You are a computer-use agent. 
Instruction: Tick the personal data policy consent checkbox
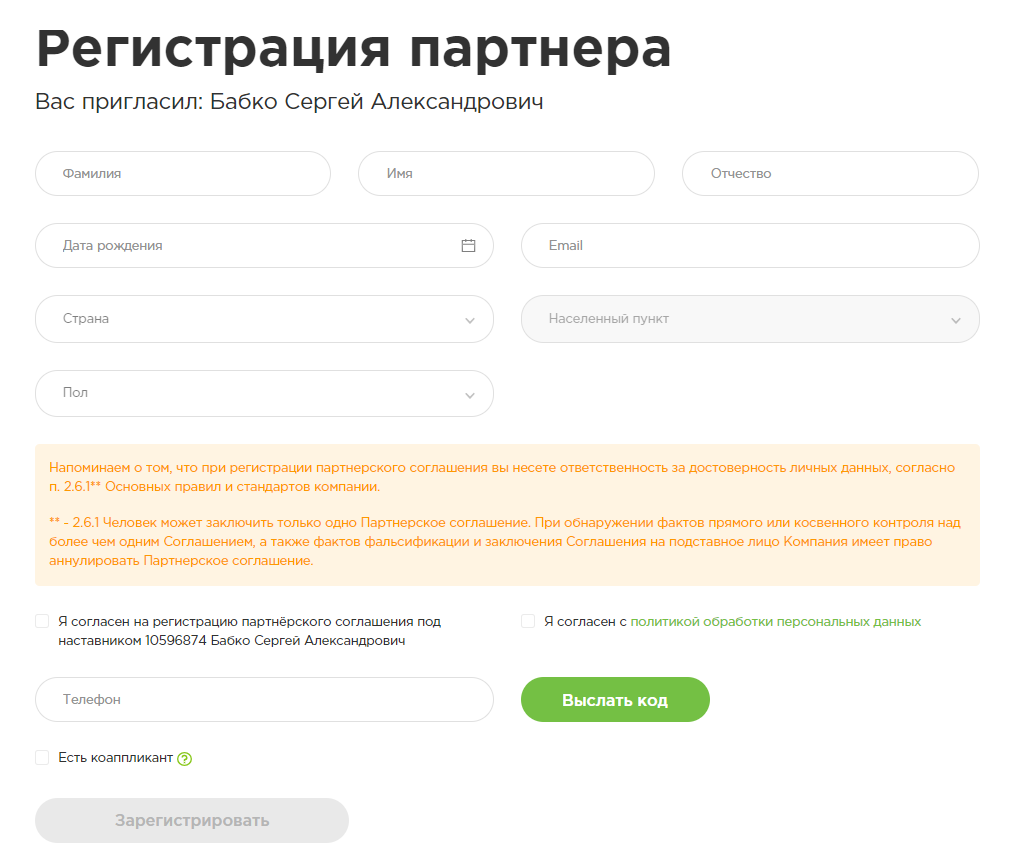pos(528,621)
